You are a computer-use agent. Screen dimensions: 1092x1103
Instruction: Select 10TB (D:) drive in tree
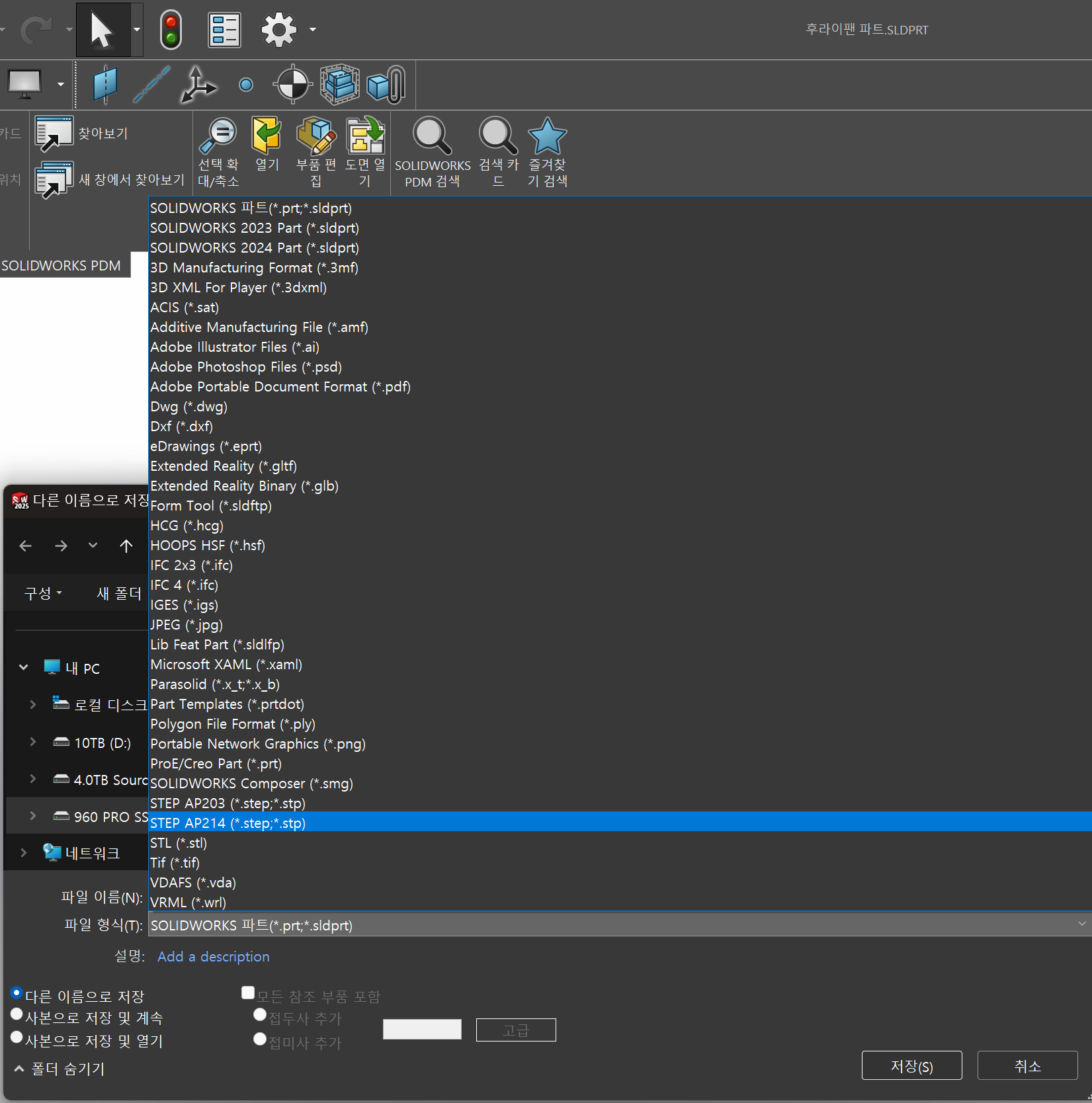[x=103, y=743]
